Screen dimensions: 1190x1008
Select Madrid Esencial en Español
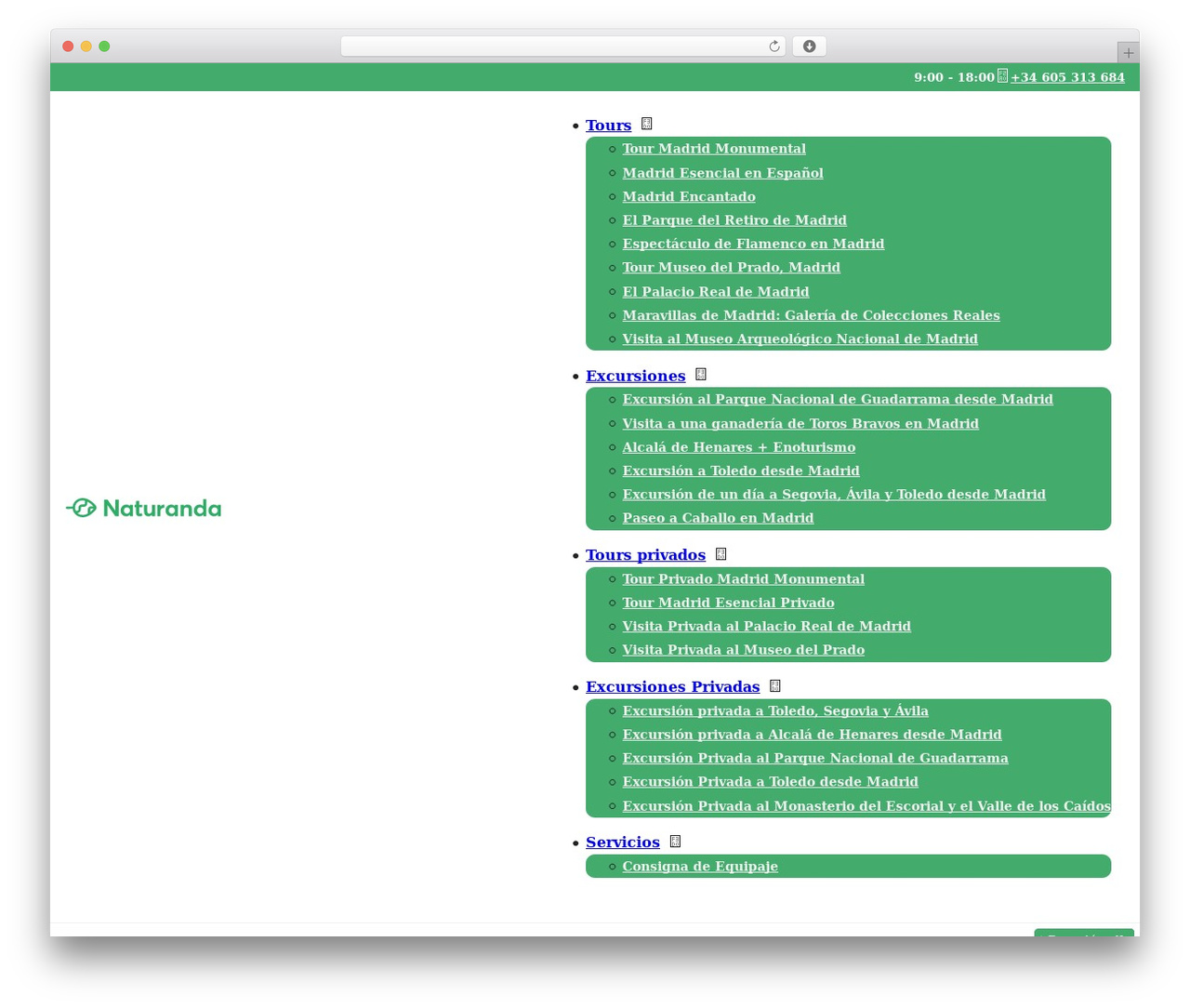722,173
